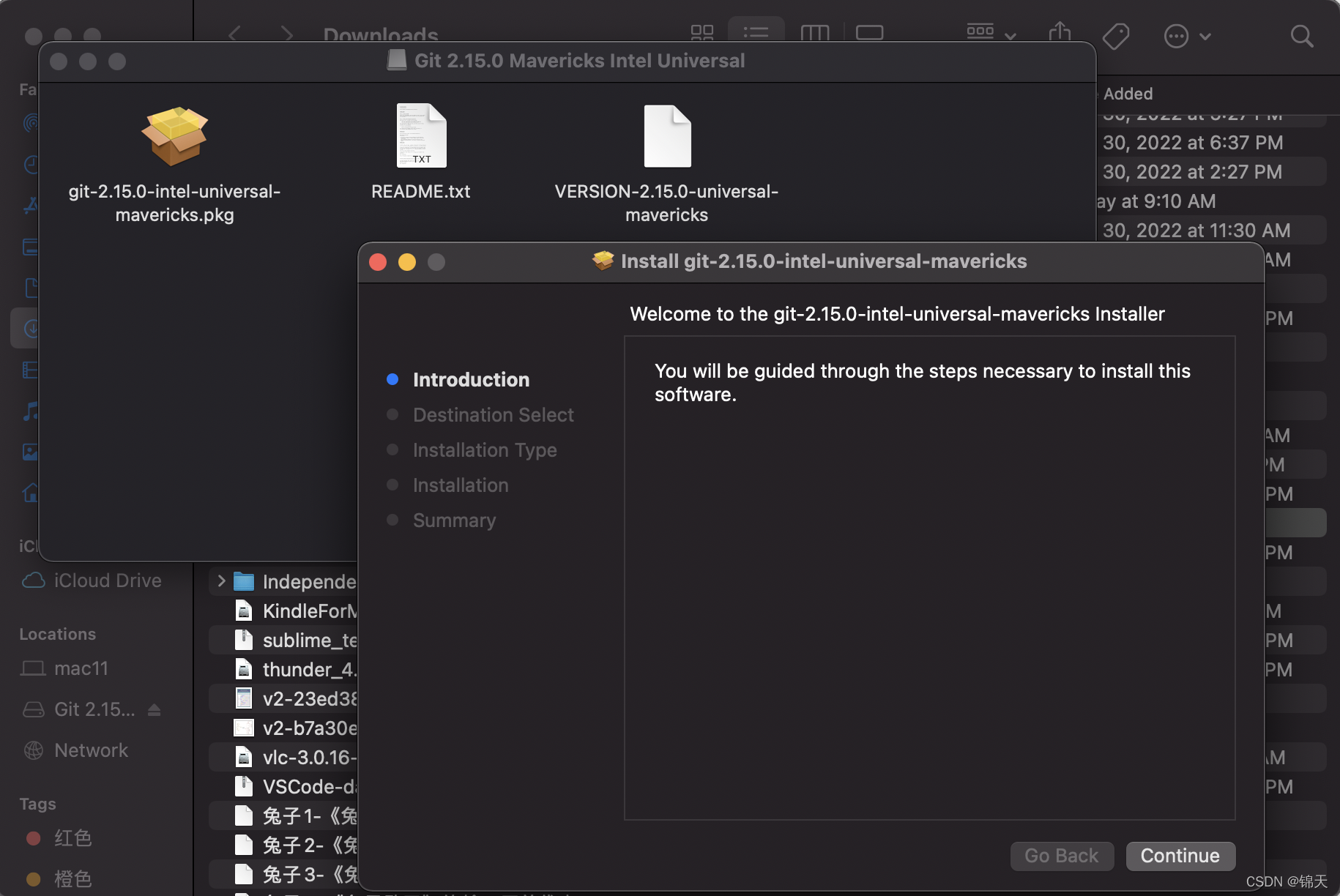
Task: Select Summary step in installer sidebar
Action: (x=454, y=520)
